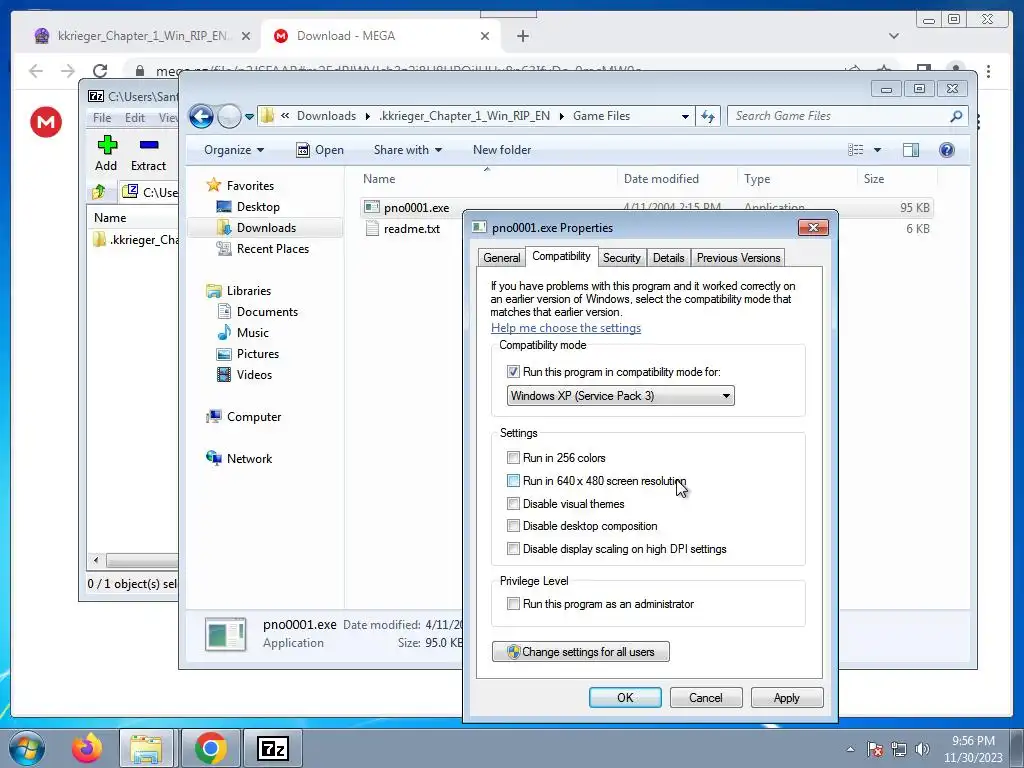Click OK in the Properties dialog
The image size is (1024, 768).
[x=625, y=697]
